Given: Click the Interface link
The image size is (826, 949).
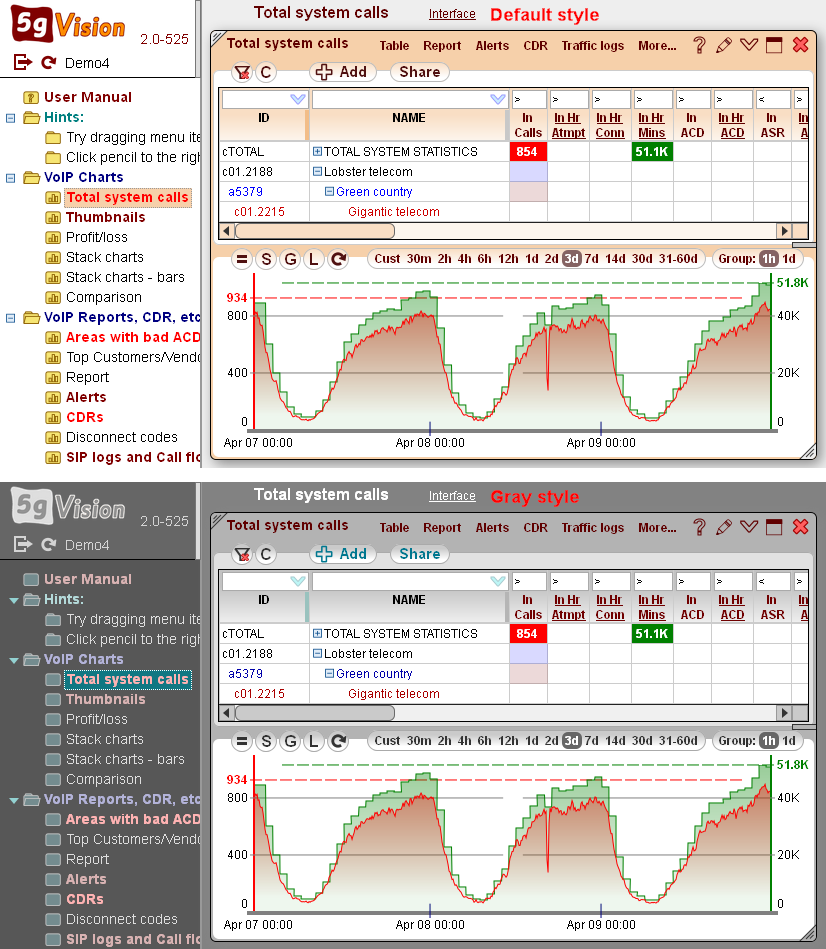Looking at the screenshot, I should coord(451,14).
